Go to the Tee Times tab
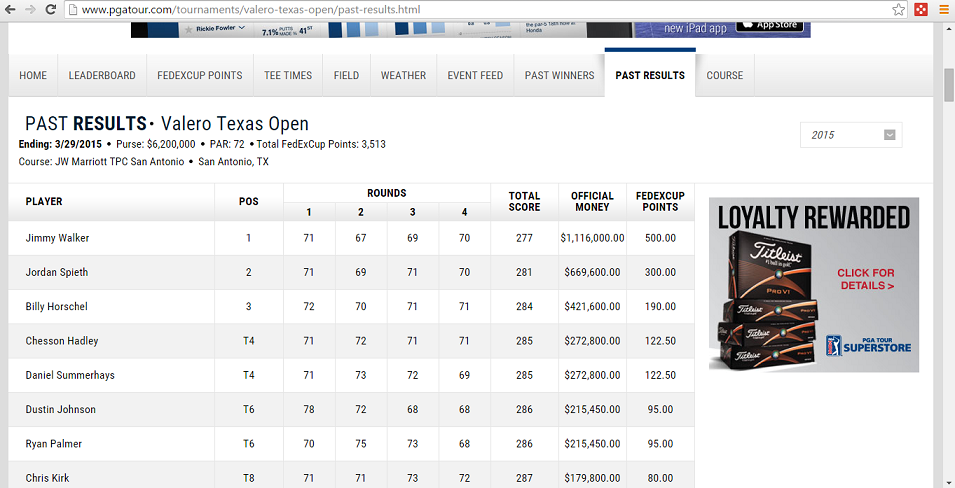The width and height of the screenshot is (955, 488). tap(288, 75)
